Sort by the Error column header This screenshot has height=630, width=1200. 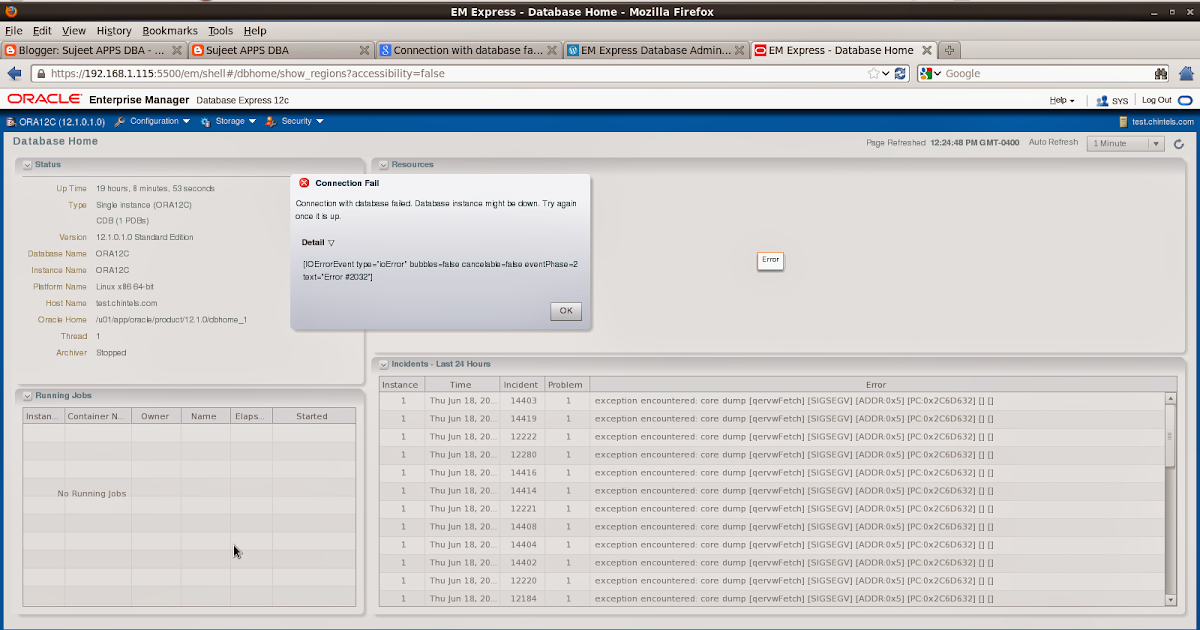[876, 384]
